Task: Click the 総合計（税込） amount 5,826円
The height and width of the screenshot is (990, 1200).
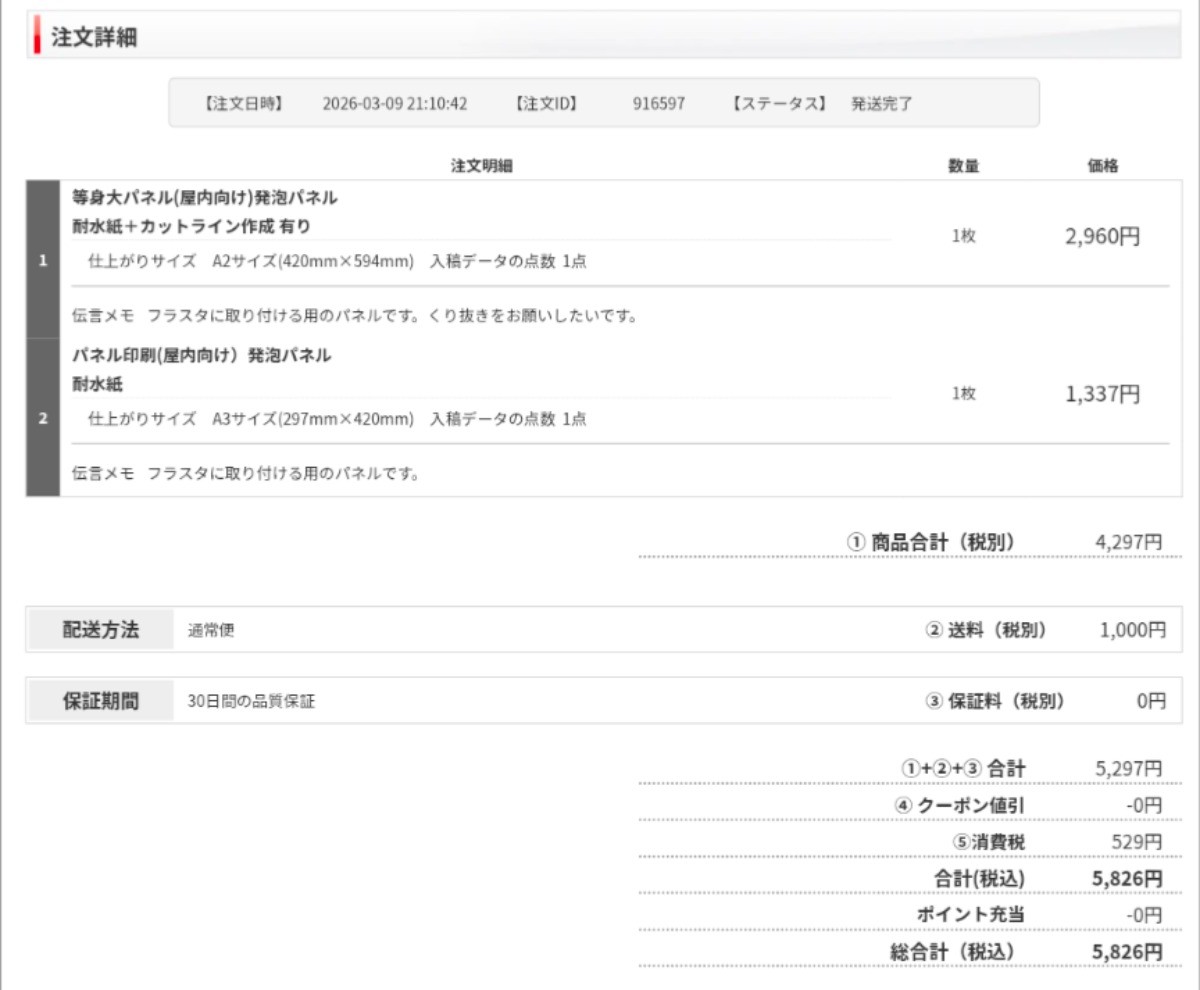Action: [1127, 951]
